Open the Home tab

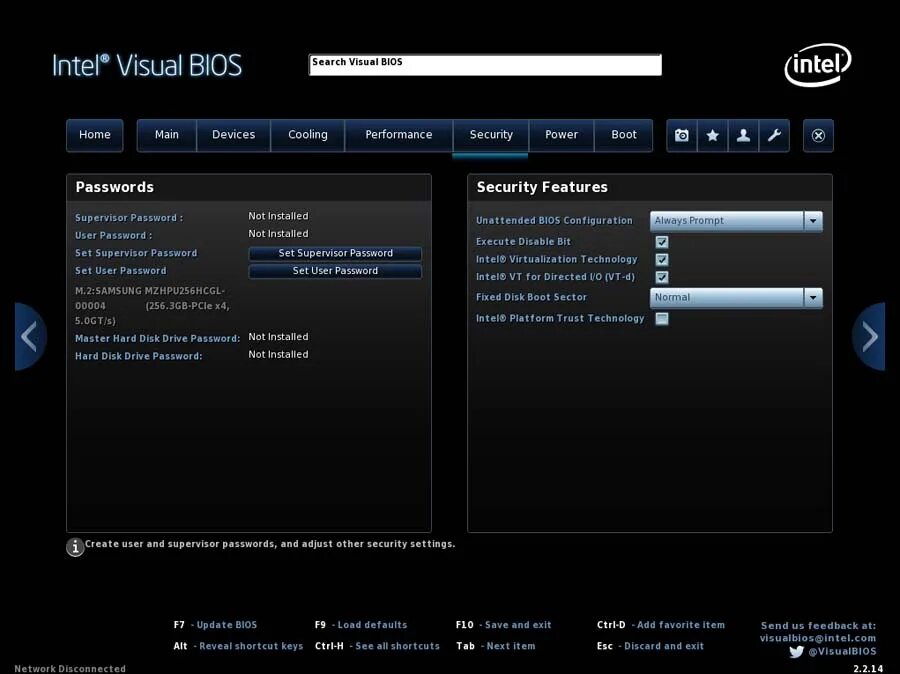tap(95, 135)
